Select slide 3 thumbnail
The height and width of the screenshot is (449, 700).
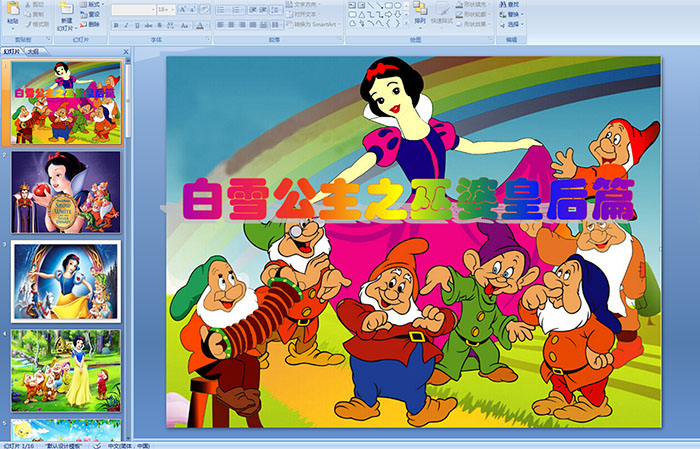coord(66,282)
